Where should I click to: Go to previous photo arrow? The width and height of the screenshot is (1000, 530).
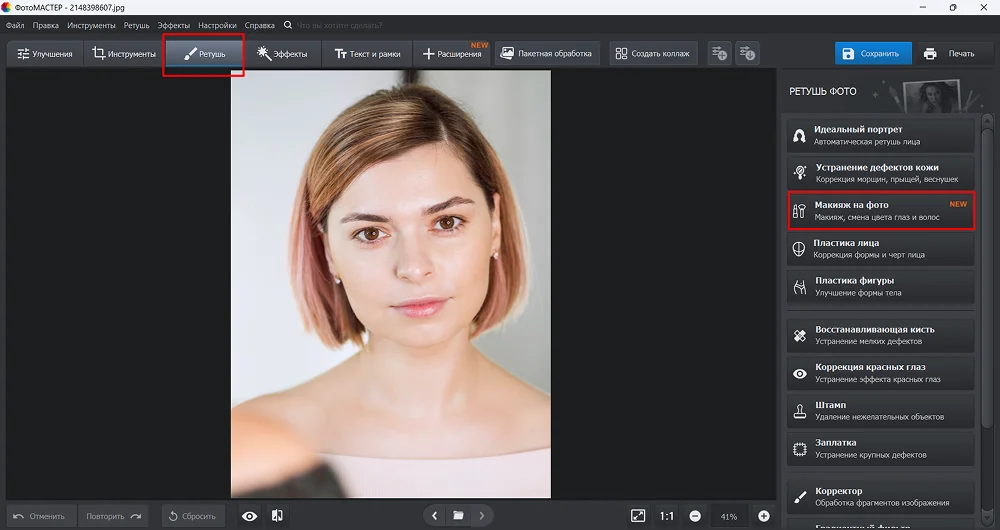click(434, 516)
